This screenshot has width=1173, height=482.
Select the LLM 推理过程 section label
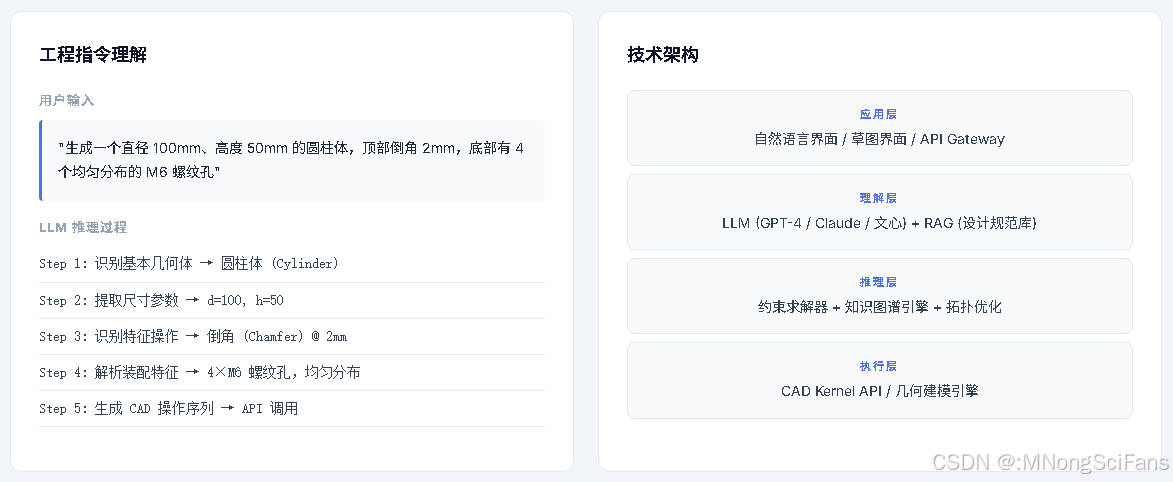click(x=83, y=228)
